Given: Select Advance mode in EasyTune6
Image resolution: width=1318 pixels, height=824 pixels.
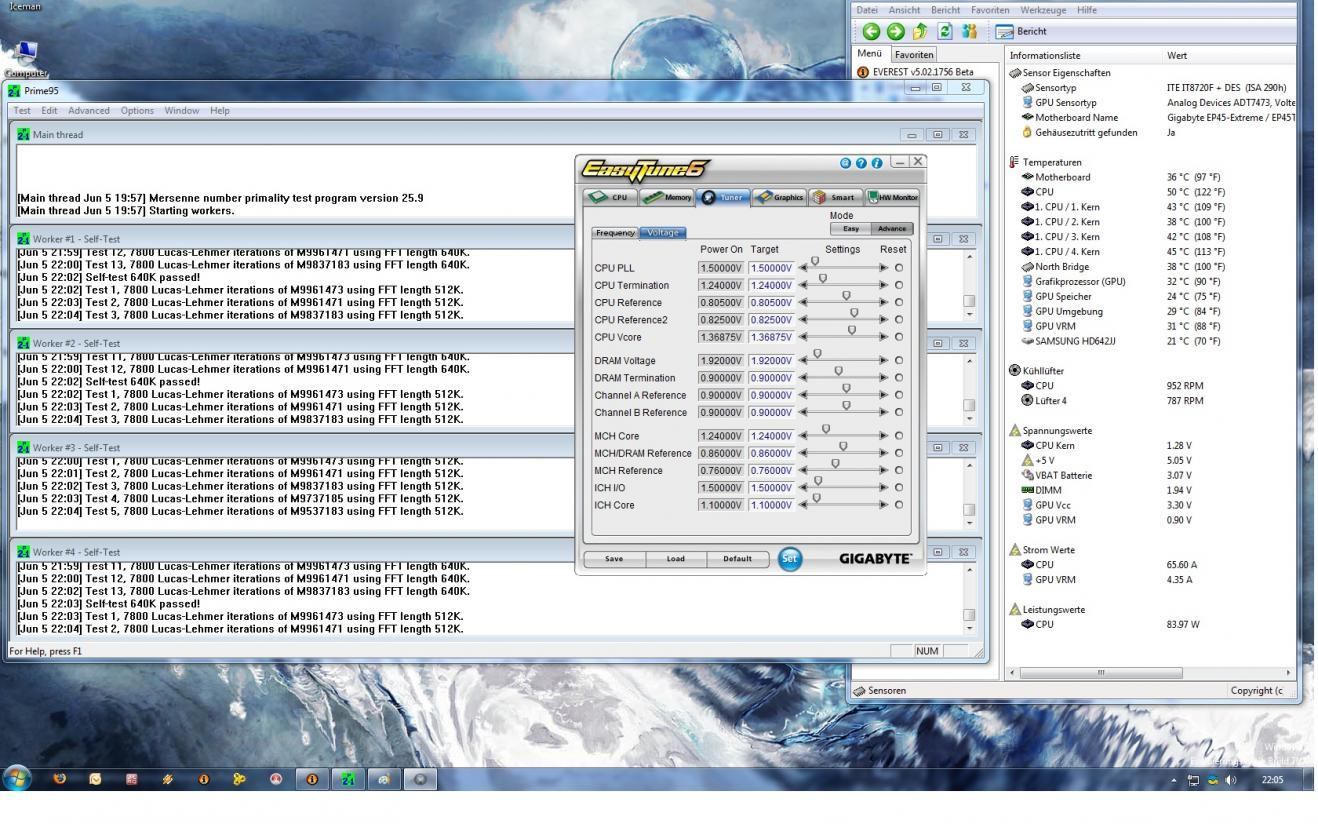Looking at the screenshot, I should pos(892,229).
